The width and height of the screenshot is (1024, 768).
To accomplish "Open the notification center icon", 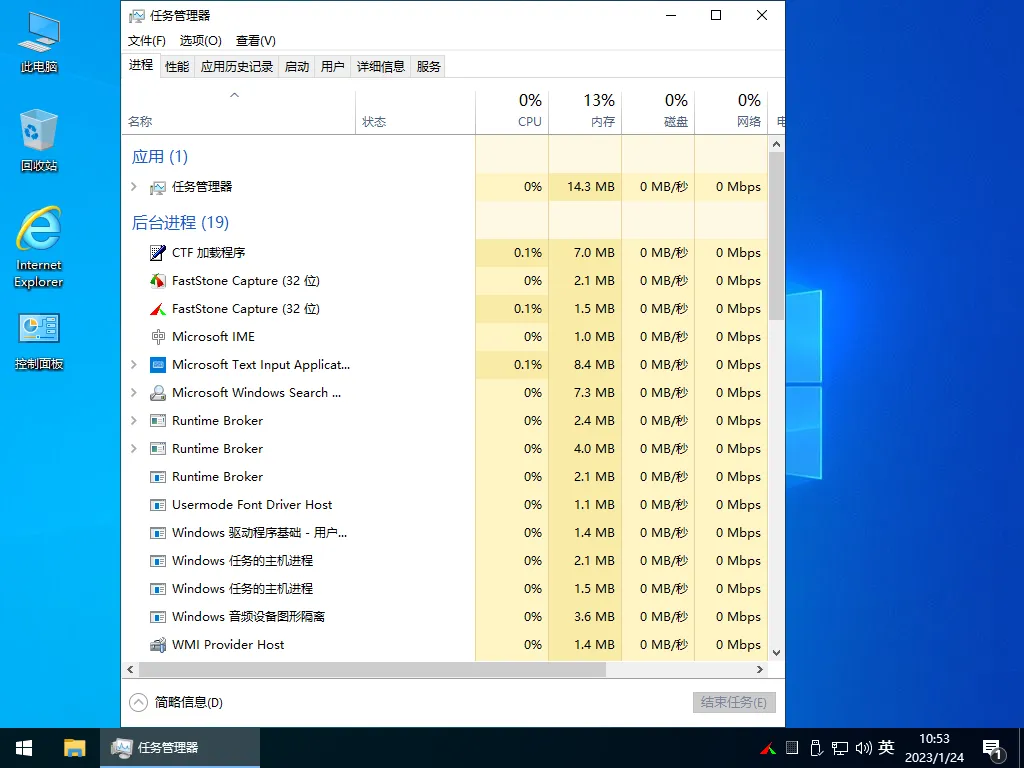I will pyautogui.click(x=993, y=750).
